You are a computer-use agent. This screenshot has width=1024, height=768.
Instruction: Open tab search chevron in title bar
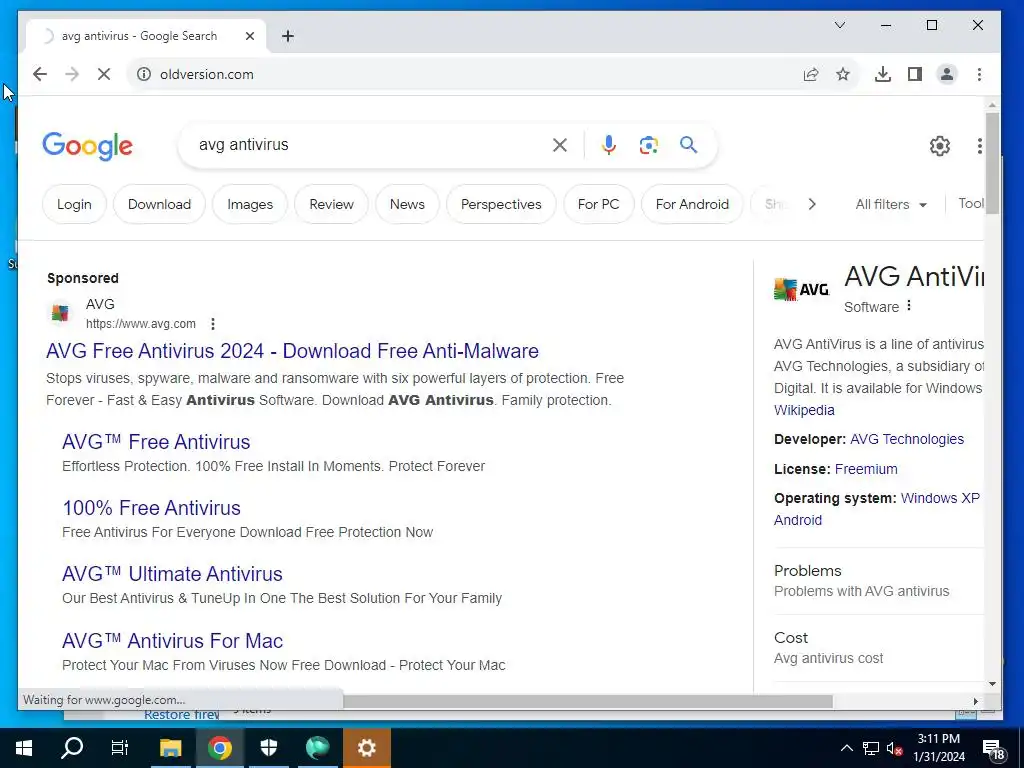tap(840, 25)
